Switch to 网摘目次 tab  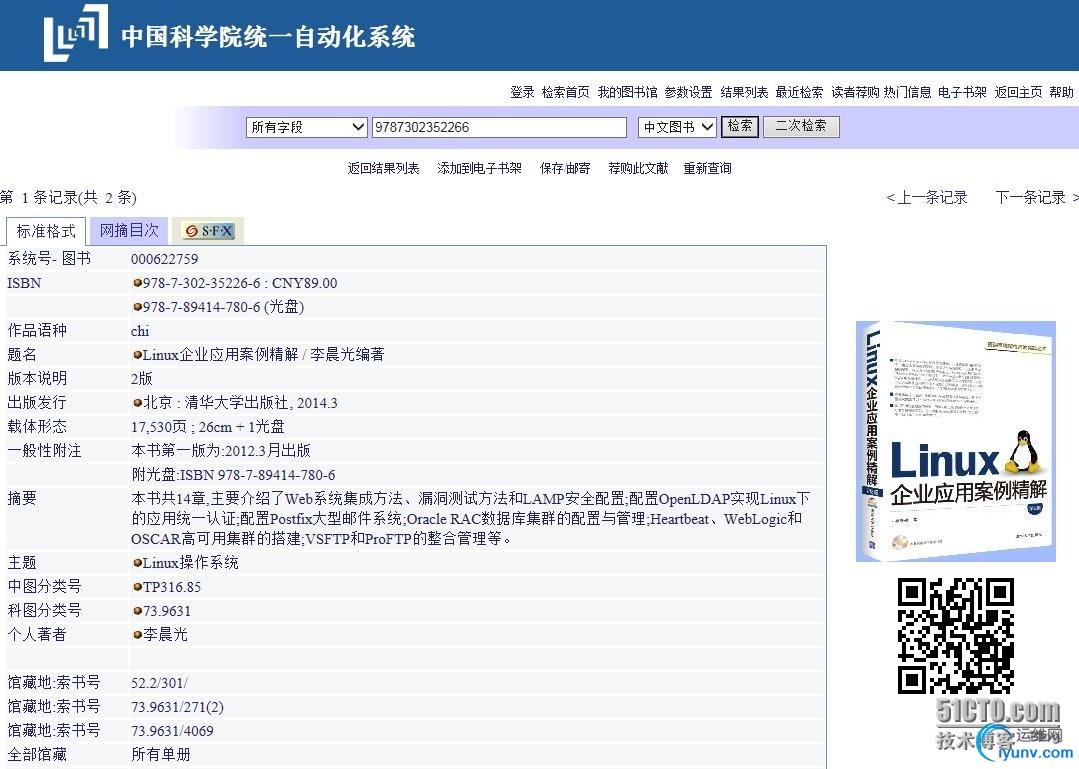(129, 230)
